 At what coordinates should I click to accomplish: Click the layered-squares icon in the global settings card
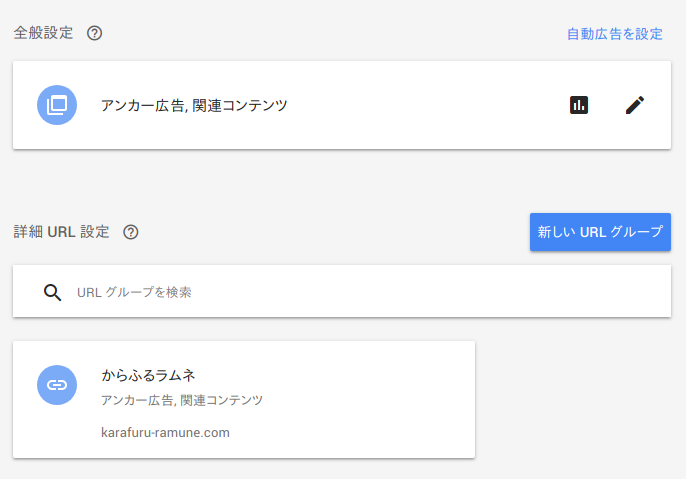pos(57,105)
